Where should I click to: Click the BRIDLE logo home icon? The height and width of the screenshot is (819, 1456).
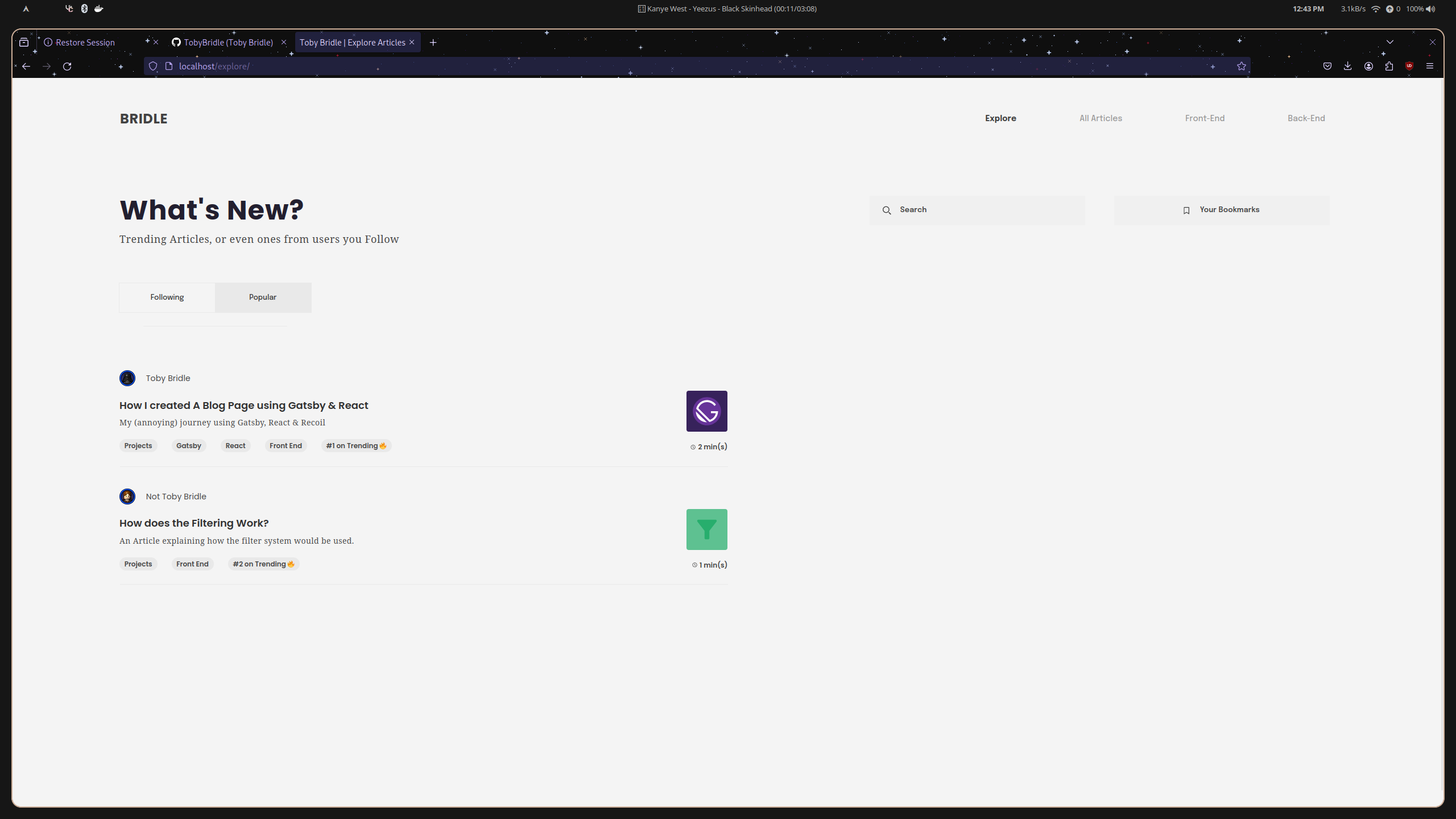click(144, 118)
